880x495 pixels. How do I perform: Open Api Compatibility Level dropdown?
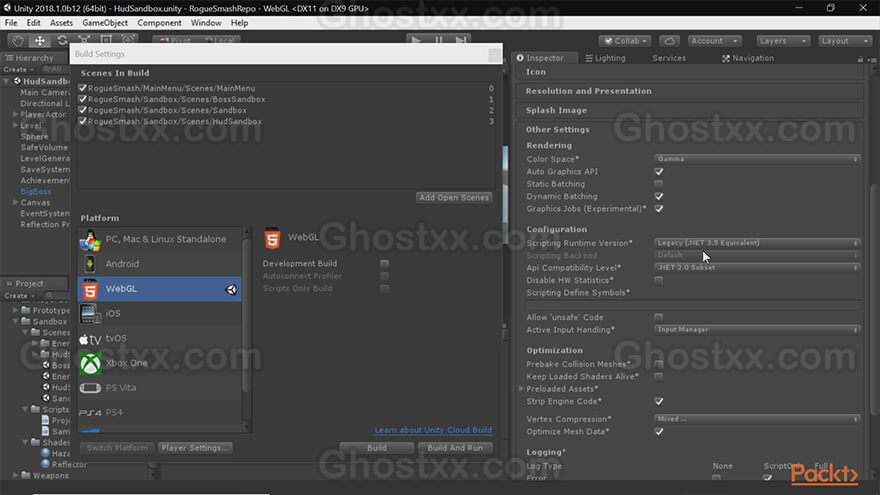757,268
